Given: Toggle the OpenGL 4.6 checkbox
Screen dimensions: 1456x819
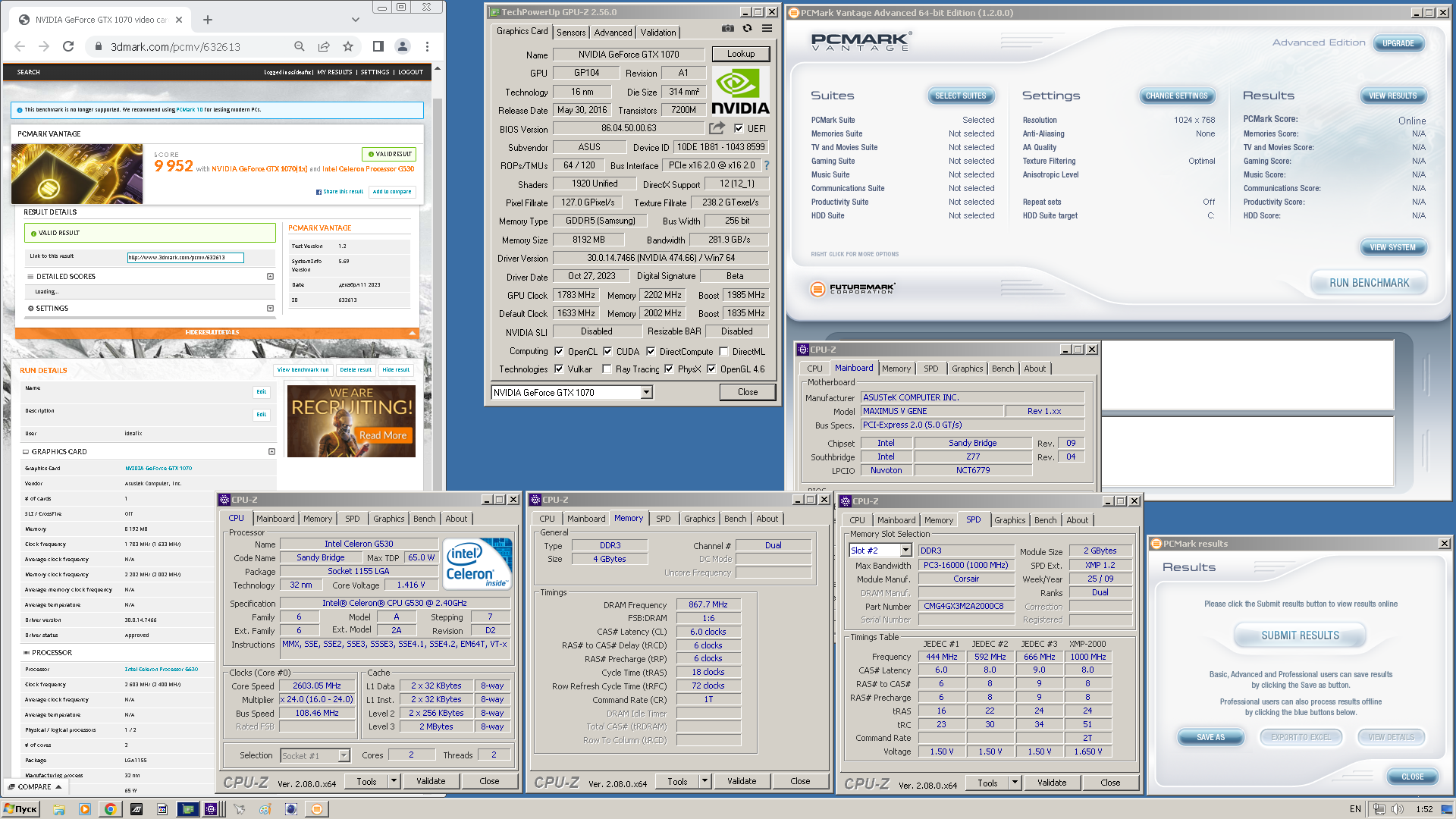Looking at the screenshot, I should [711, 369].
